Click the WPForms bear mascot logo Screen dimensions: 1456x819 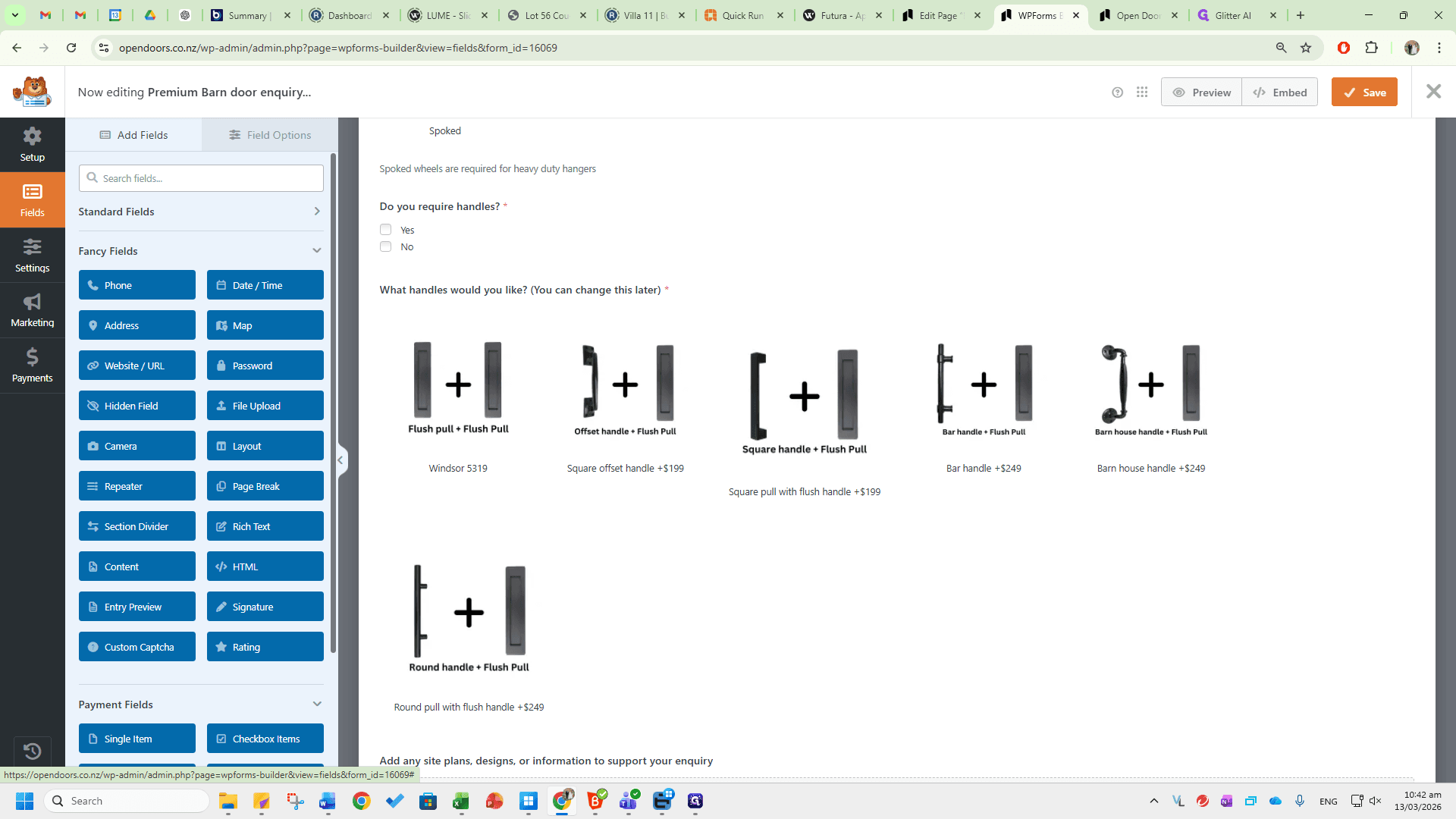(x=32, y=92)
